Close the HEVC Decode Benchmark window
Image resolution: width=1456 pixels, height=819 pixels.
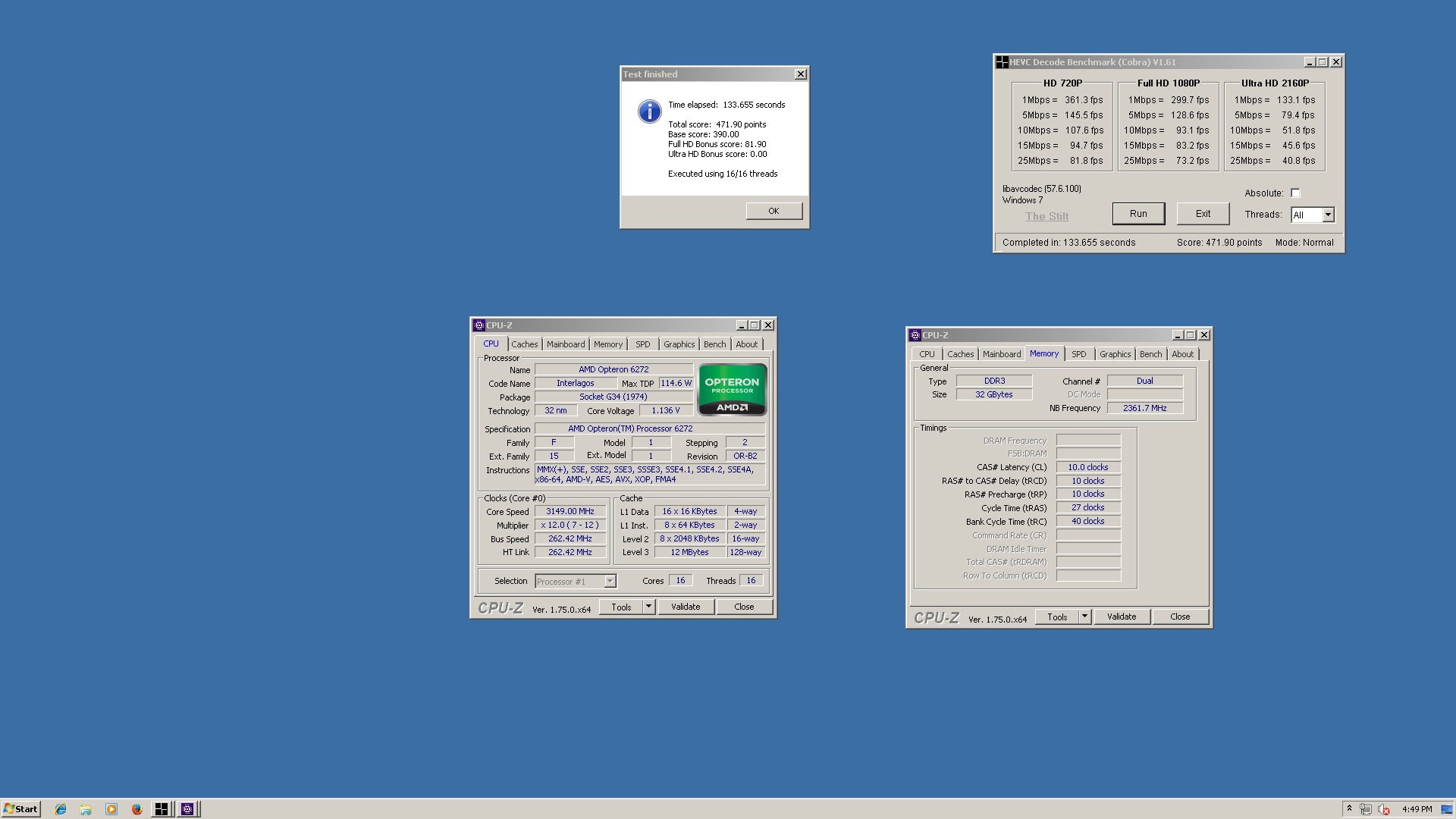1336,62
